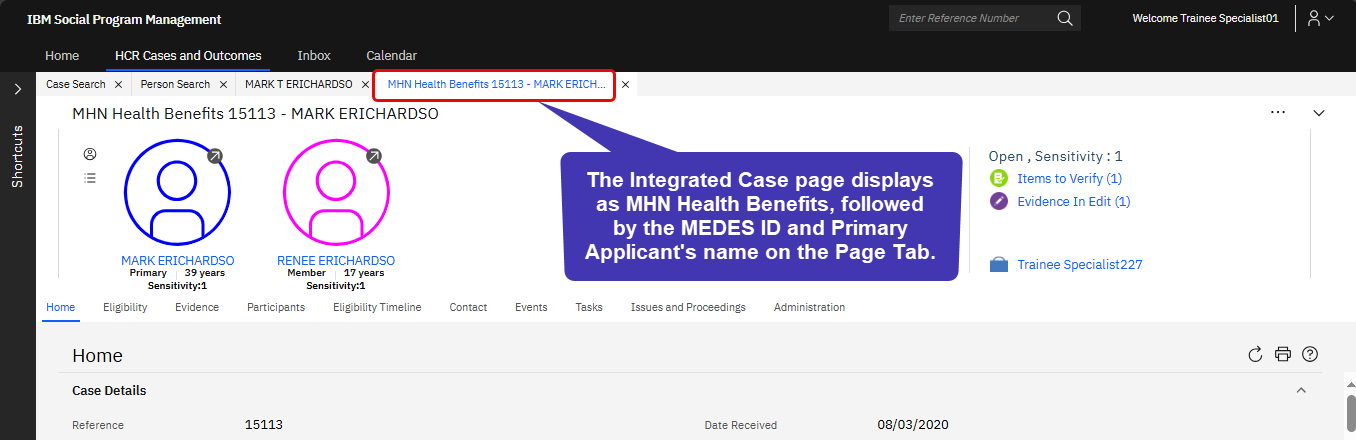Open Issues and Proceedings sub-tab
Viewport: 1356px width, 440px height.
688,307
